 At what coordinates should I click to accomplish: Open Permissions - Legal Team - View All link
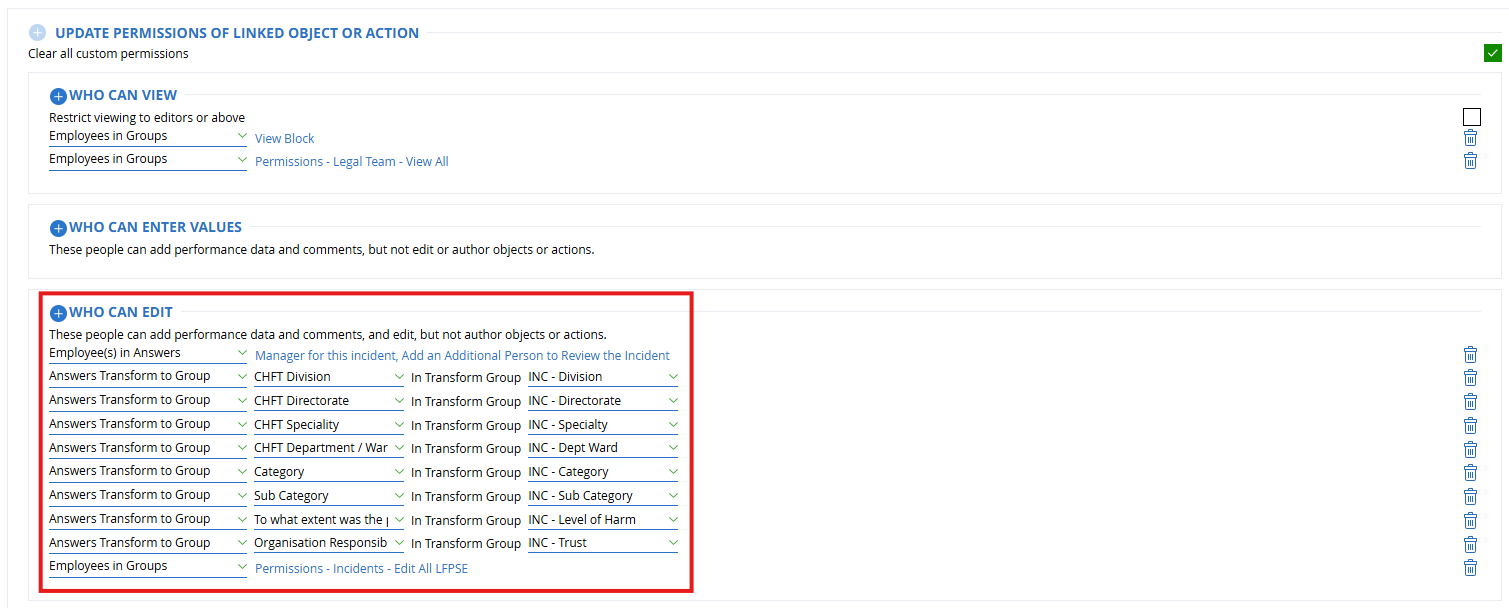(x=352, y=162)
